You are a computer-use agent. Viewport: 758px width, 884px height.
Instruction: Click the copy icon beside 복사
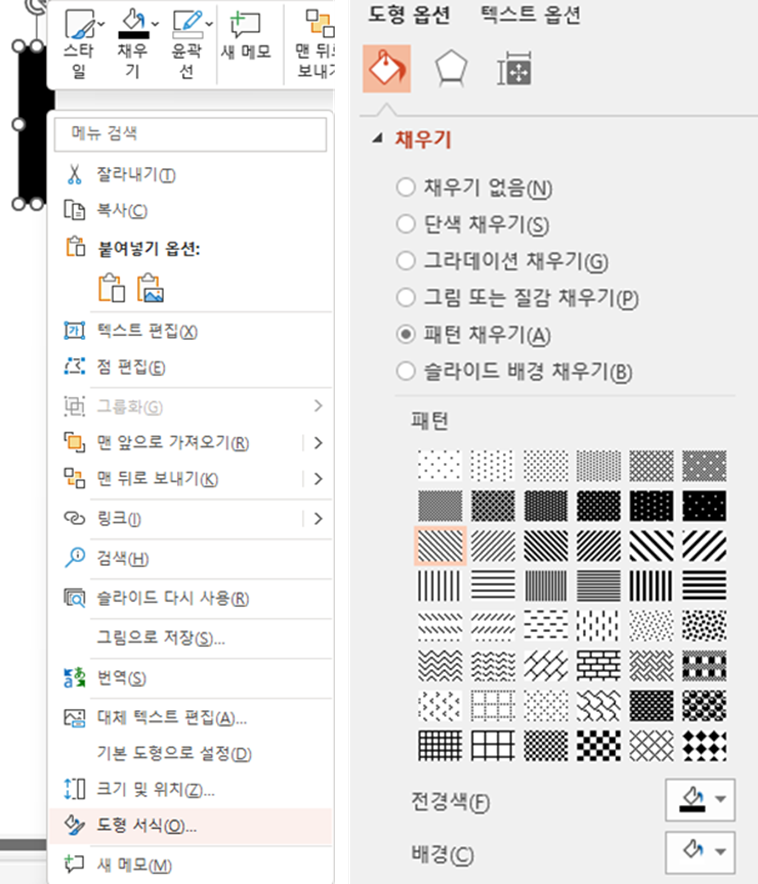pyautogui.click(x=74, y=210)
